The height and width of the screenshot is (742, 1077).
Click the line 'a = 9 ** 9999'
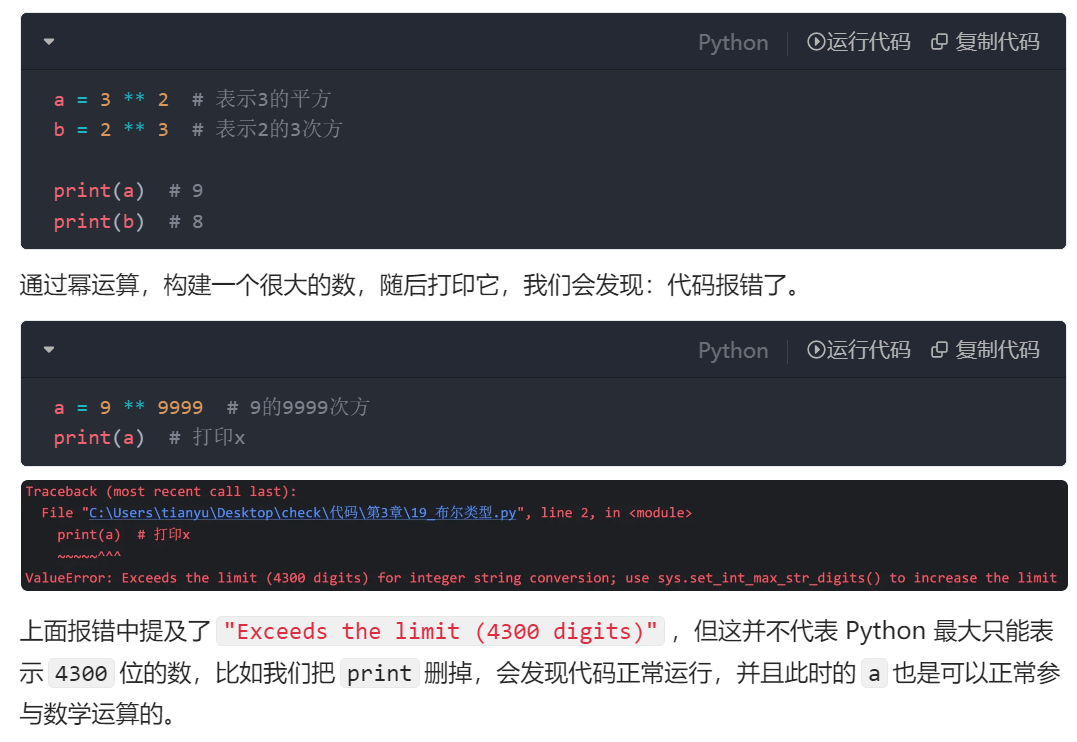tap(128, 407)
